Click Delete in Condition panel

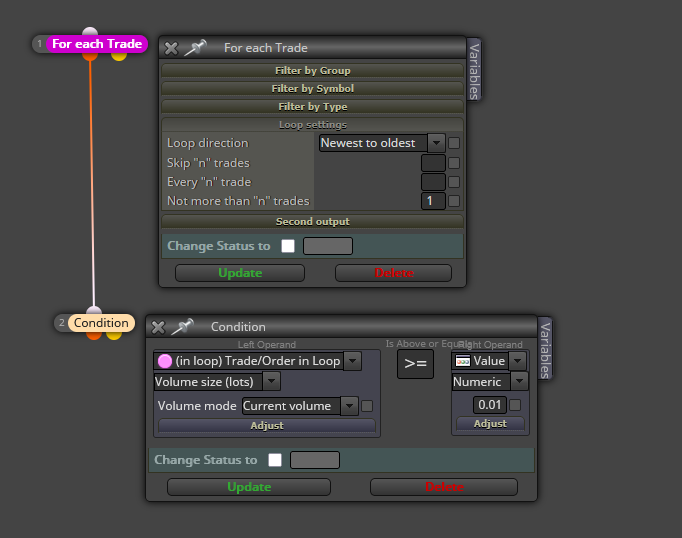click(444, 487)
